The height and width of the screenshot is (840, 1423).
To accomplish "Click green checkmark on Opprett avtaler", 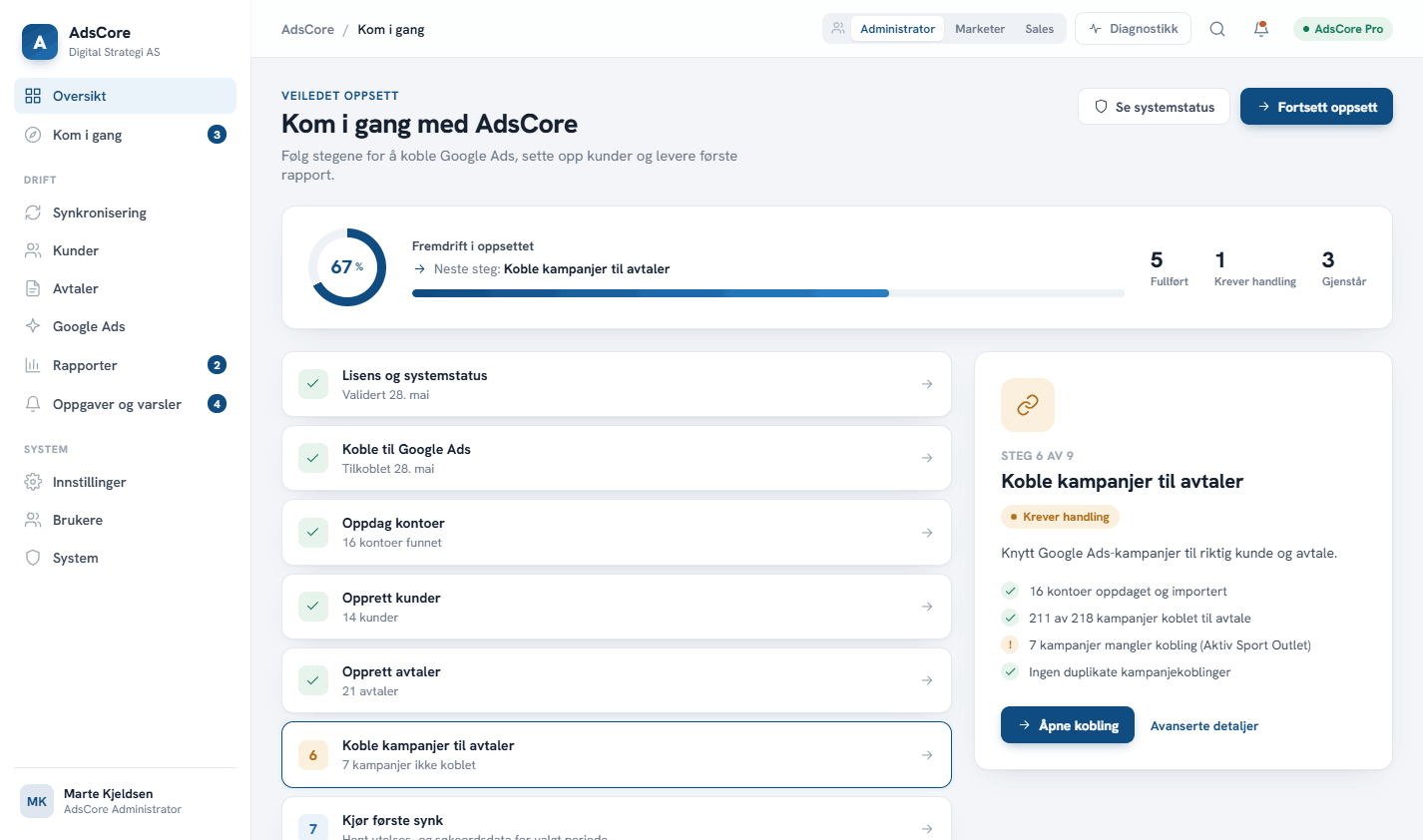I will [313, 680].
